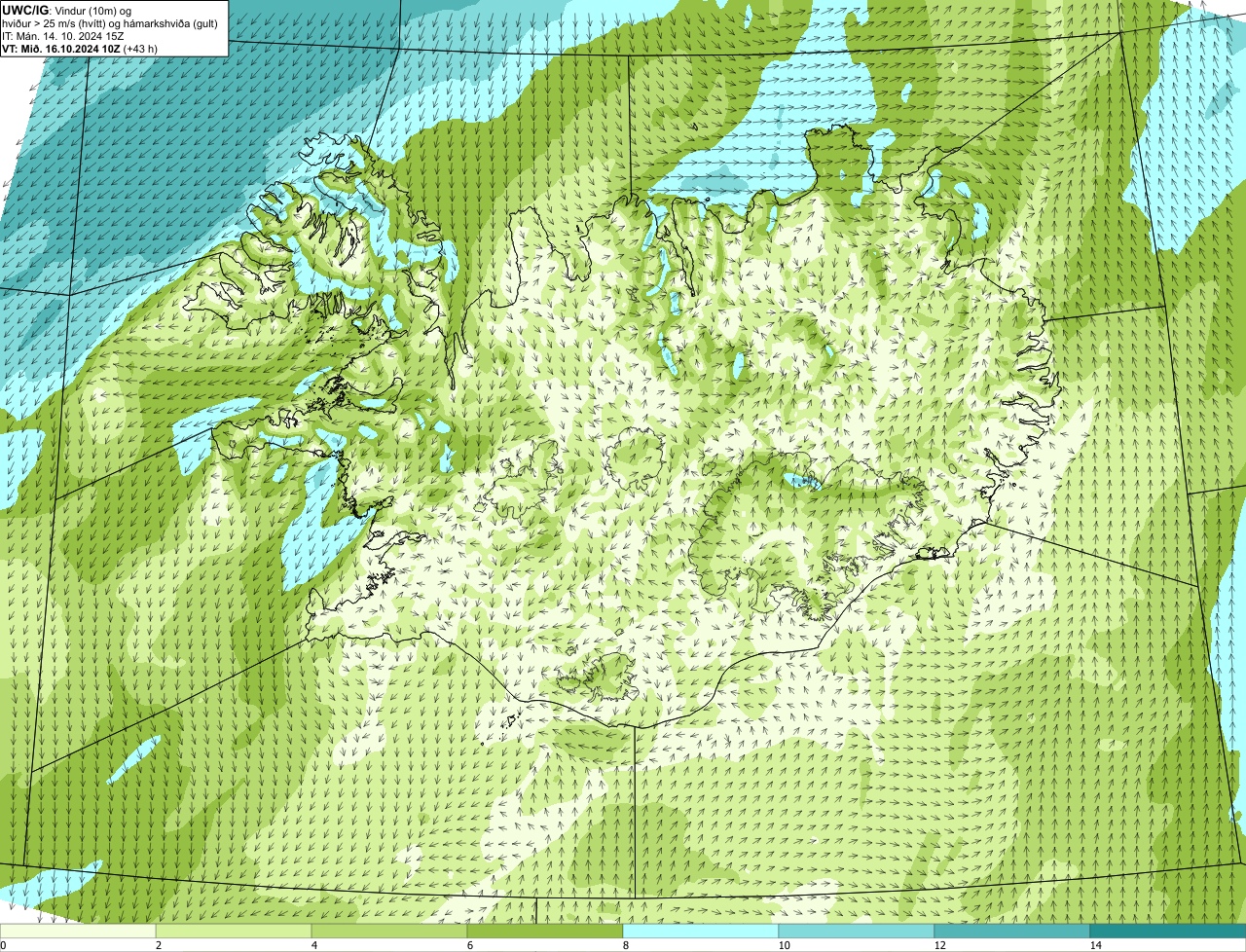Click the darkest teal legend segment above 14
This screenshot has height=952, width=1246.
(x=1168, y=931)
